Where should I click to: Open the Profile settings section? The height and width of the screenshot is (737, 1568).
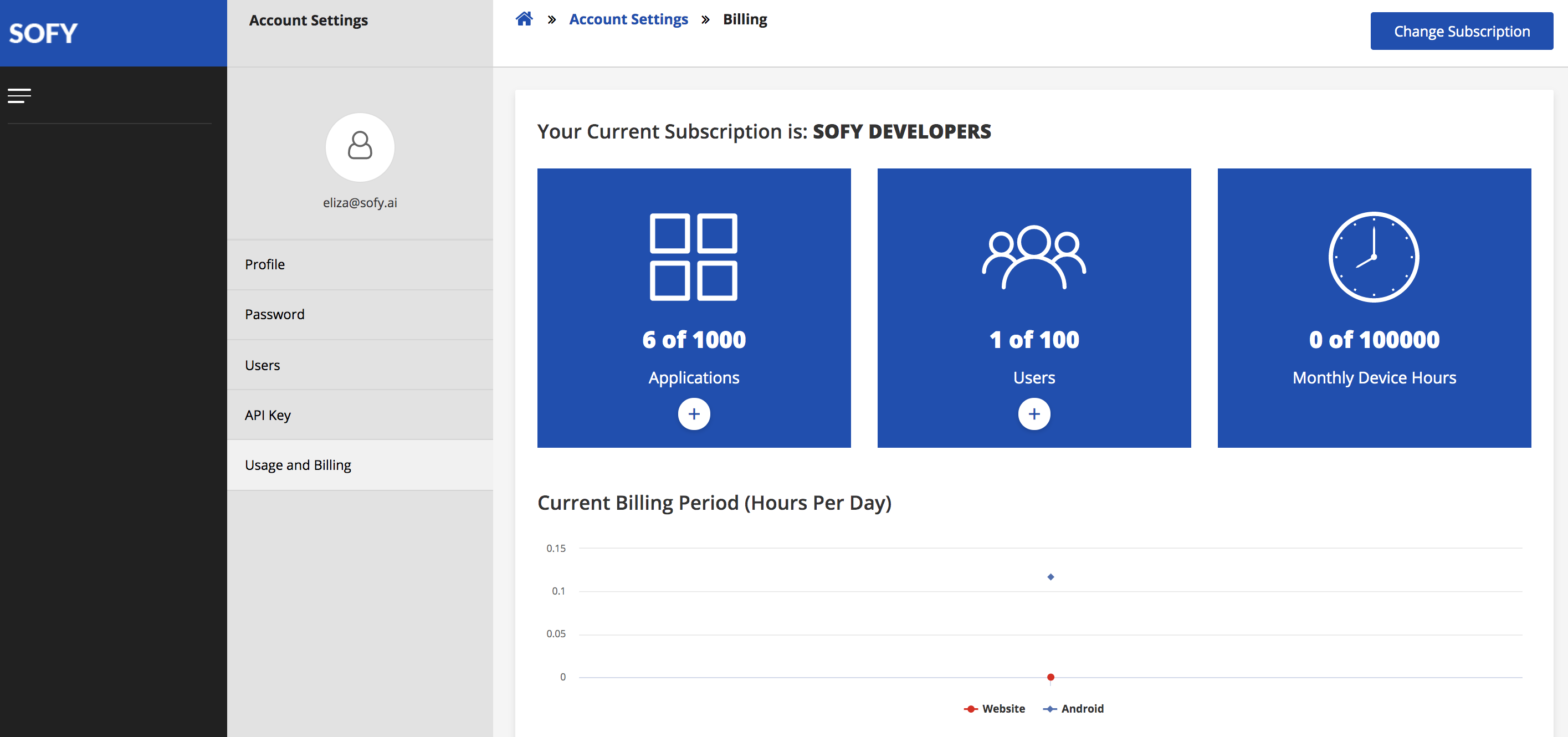click(x=360, y=265)
